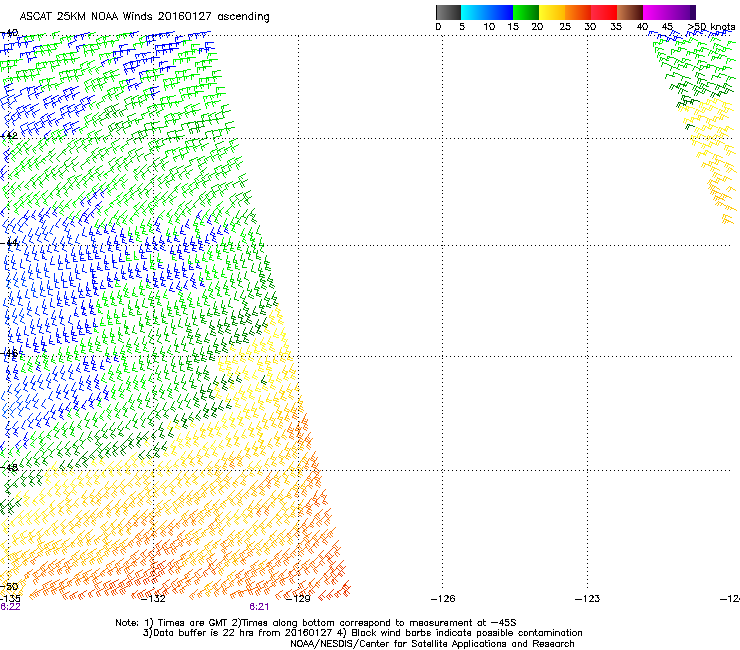Screen dimensions: 740x650
Task: Click the legend tick label '25'
Action: (x=565, y=27)
